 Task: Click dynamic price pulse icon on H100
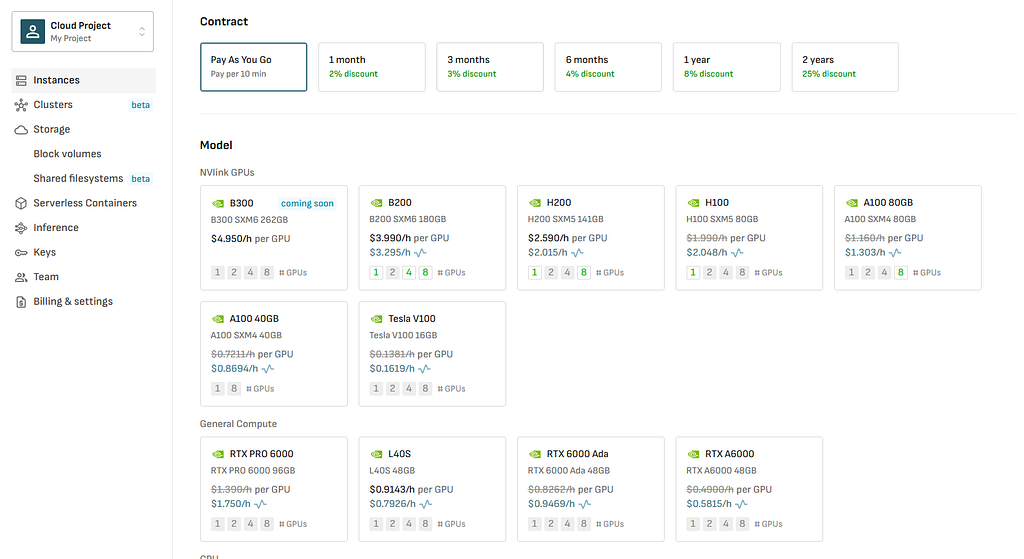(737, 253)
